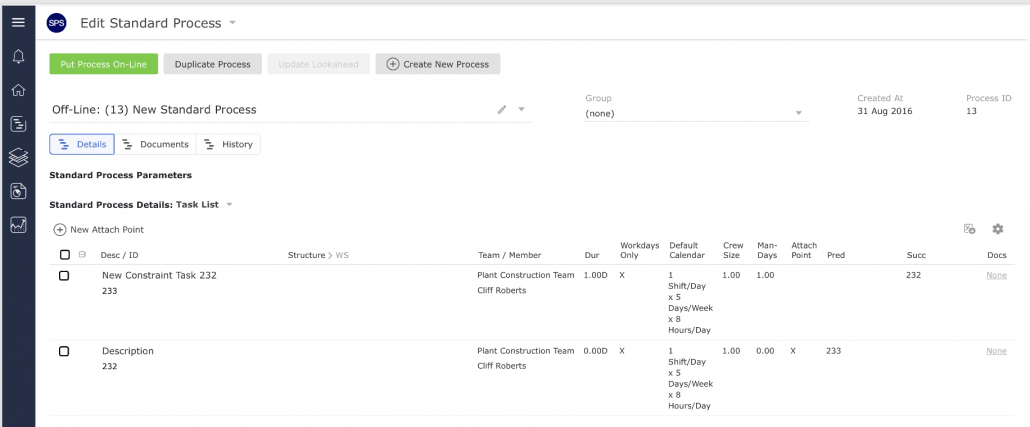Viewport: 1030px width, 427px height.
Task: Click Attach Point X for Description row
Action: point(793,351)
